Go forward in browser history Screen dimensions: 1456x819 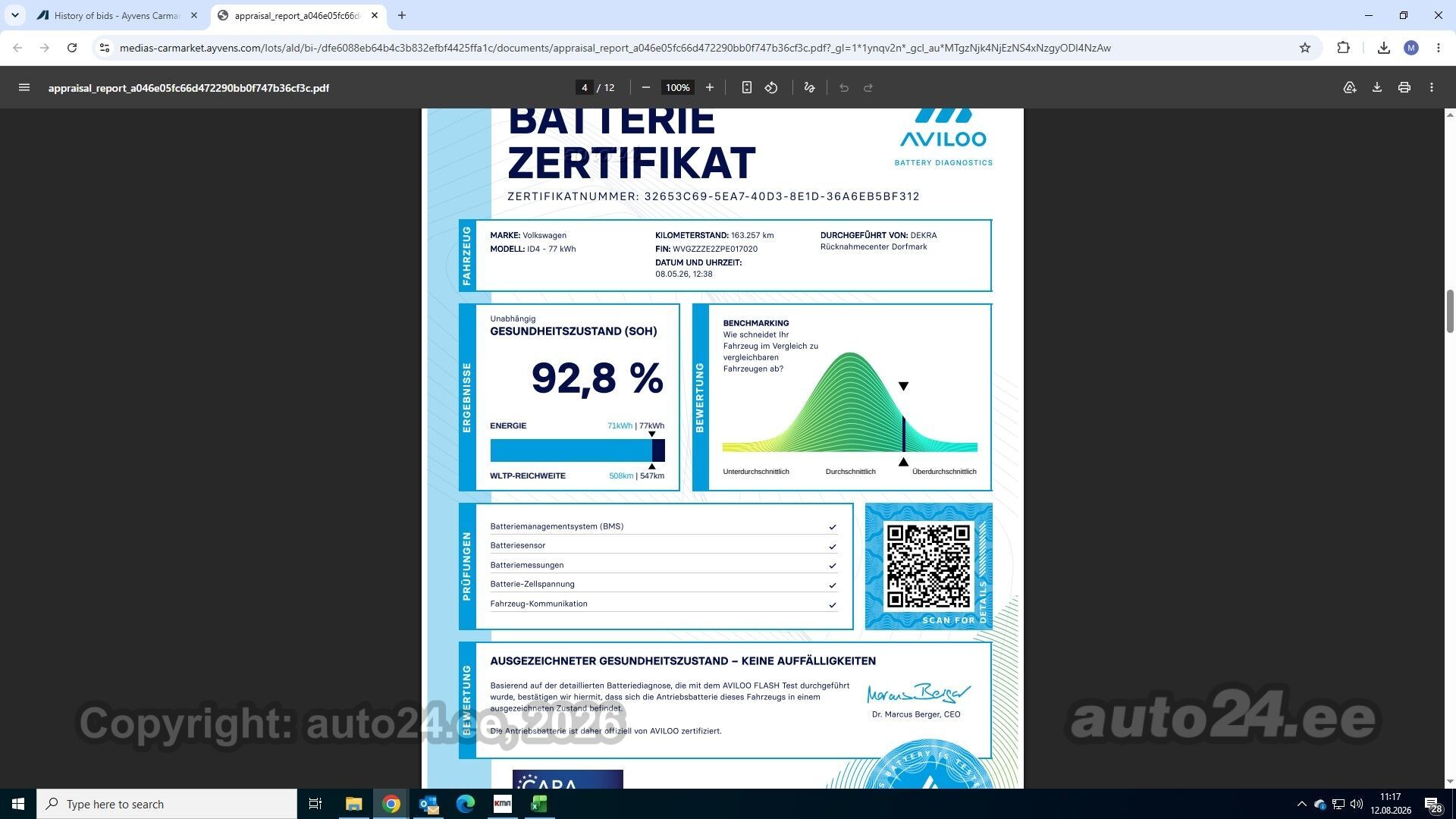click(45, 48)
